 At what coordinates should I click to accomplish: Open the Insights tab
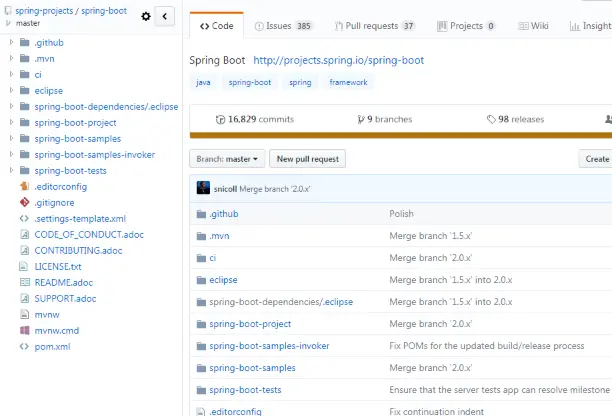pos(591,26)
